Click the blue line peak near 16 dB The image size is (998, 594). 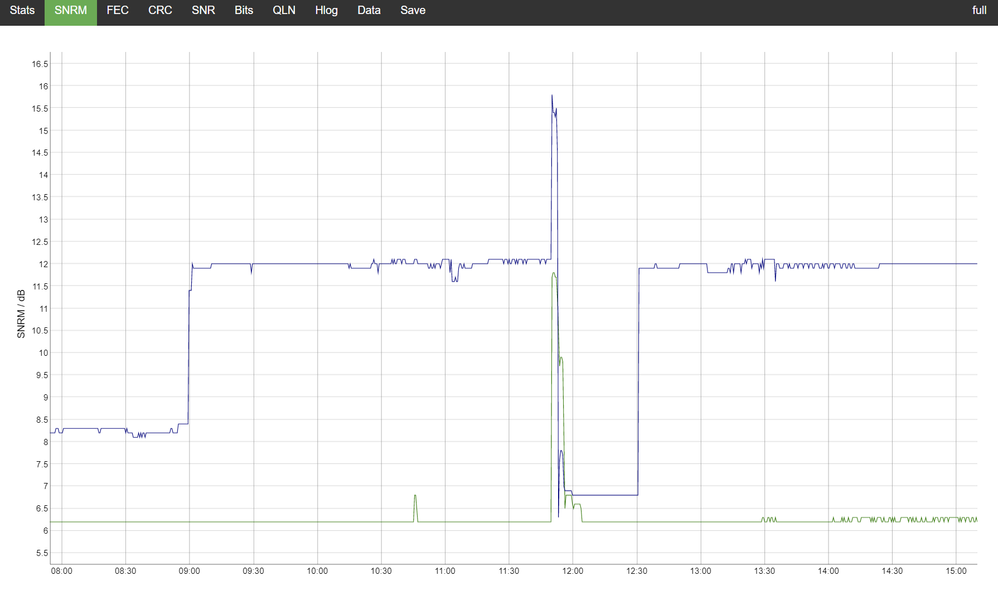(552, 96)
